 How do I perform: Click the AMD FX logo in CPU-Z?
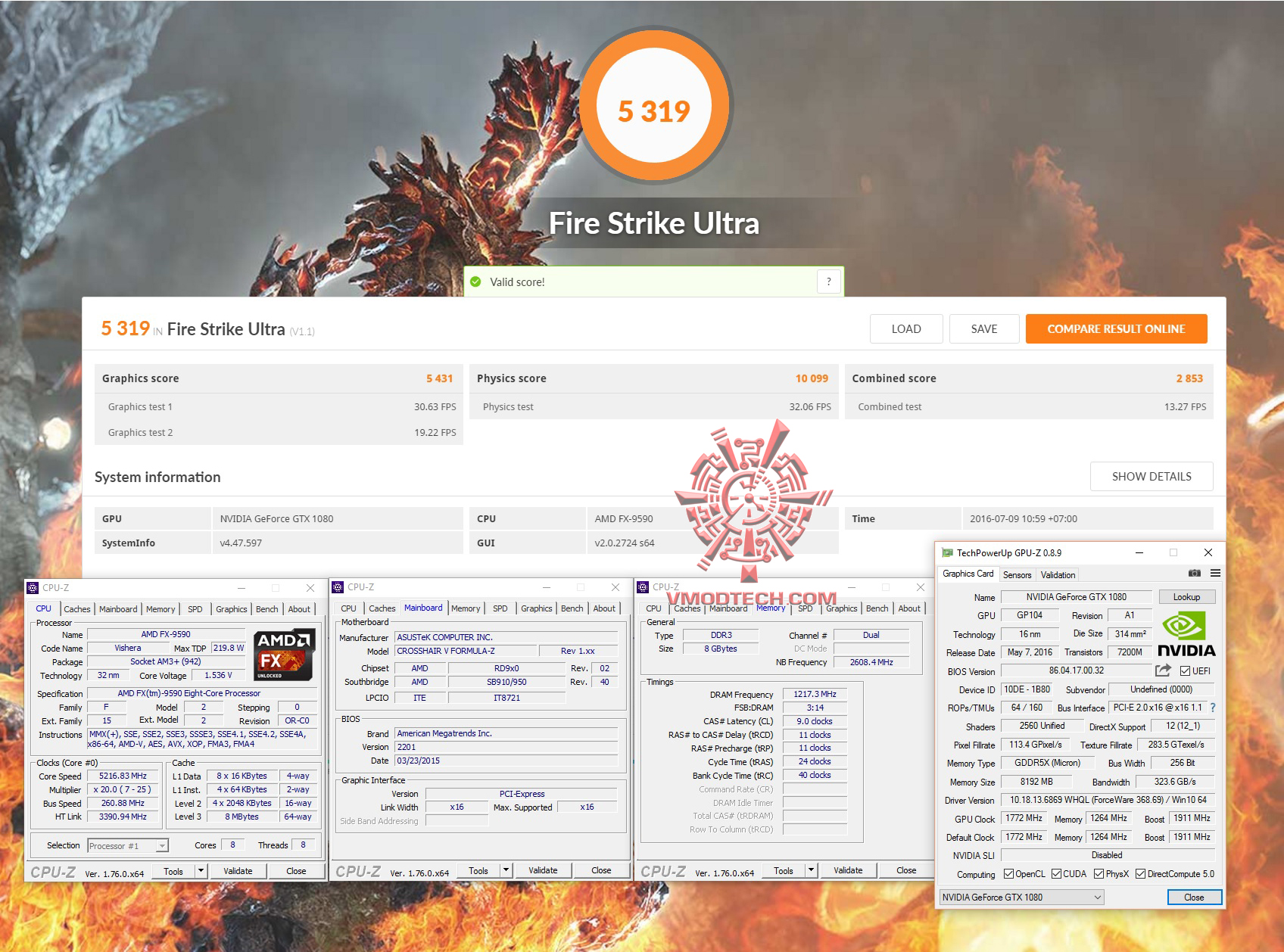284,654
